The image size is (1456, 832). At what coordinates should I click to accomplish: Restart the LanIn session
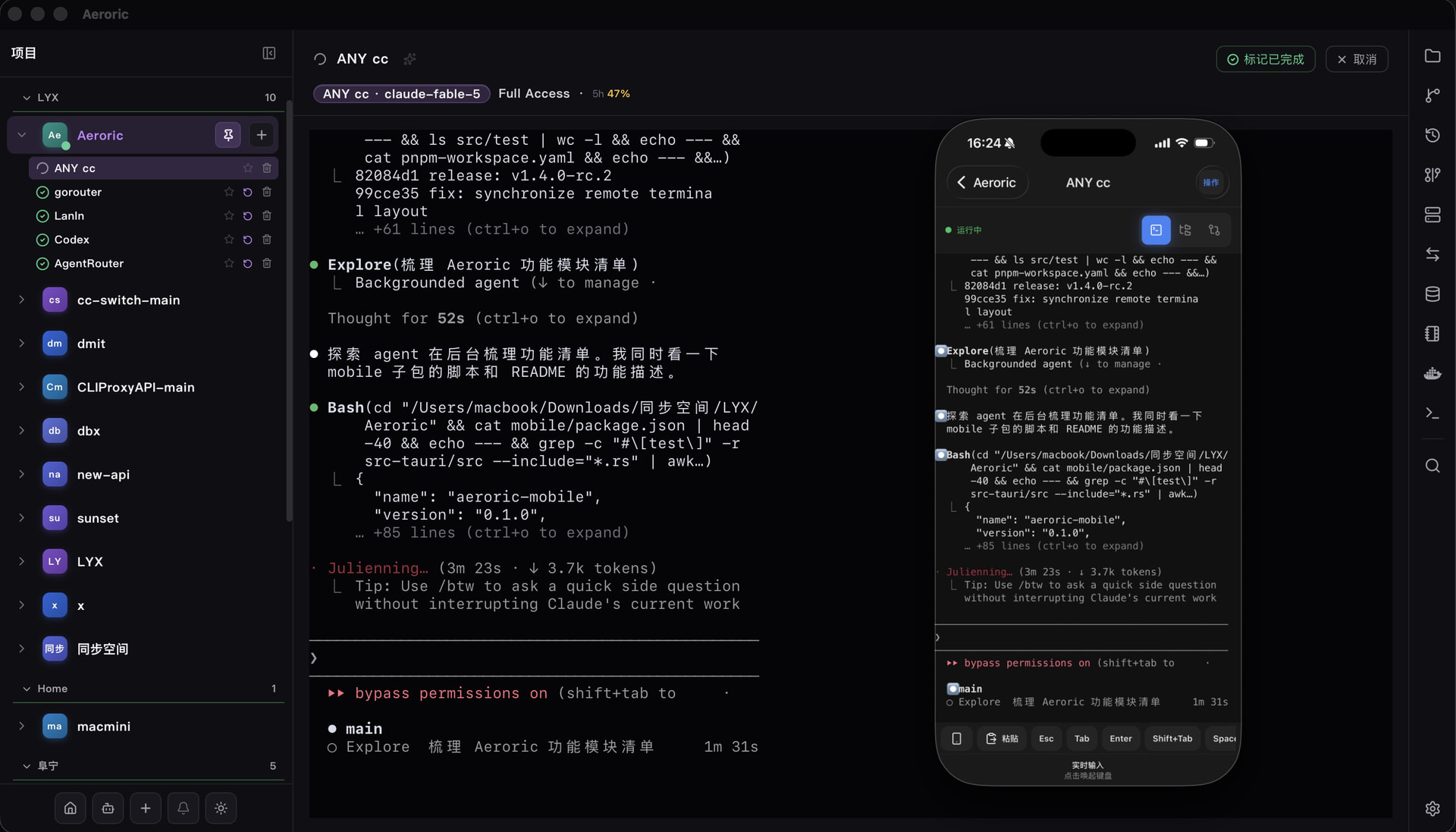(x=247, y=216)
